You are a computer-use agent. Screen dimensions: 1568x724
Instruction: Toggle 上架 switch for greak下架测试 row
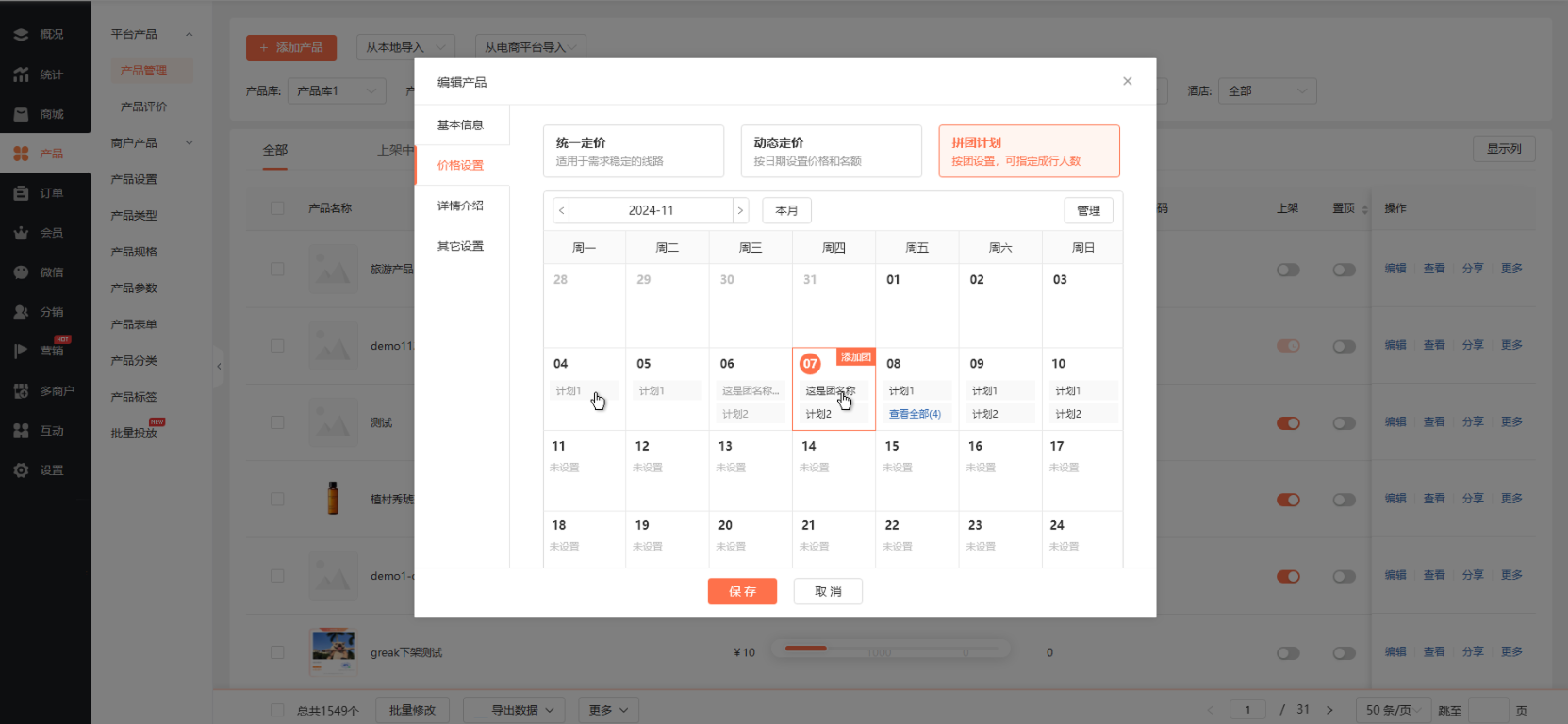(1288, 653)
